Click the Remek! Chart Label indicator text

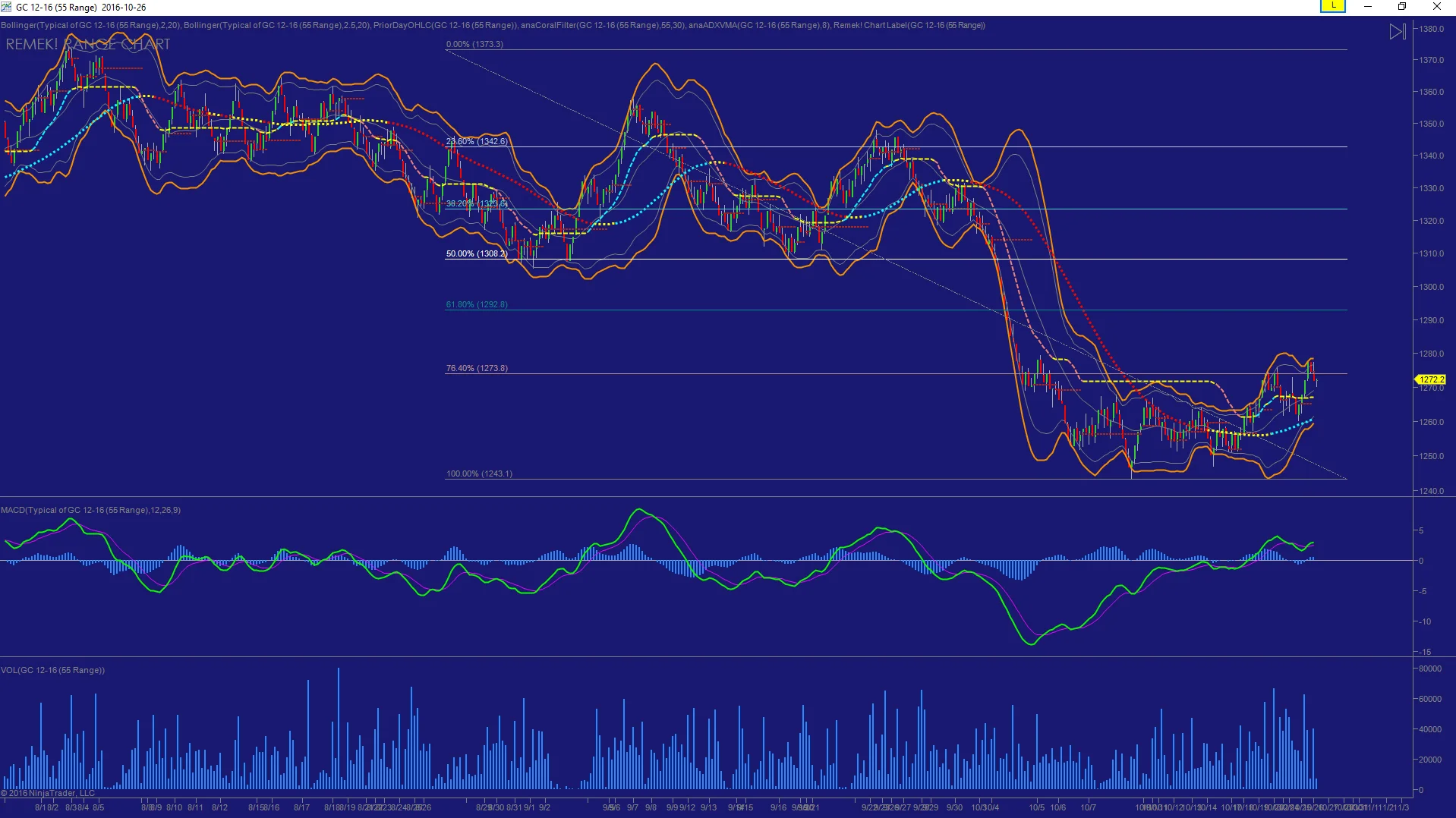click(909, 25)
